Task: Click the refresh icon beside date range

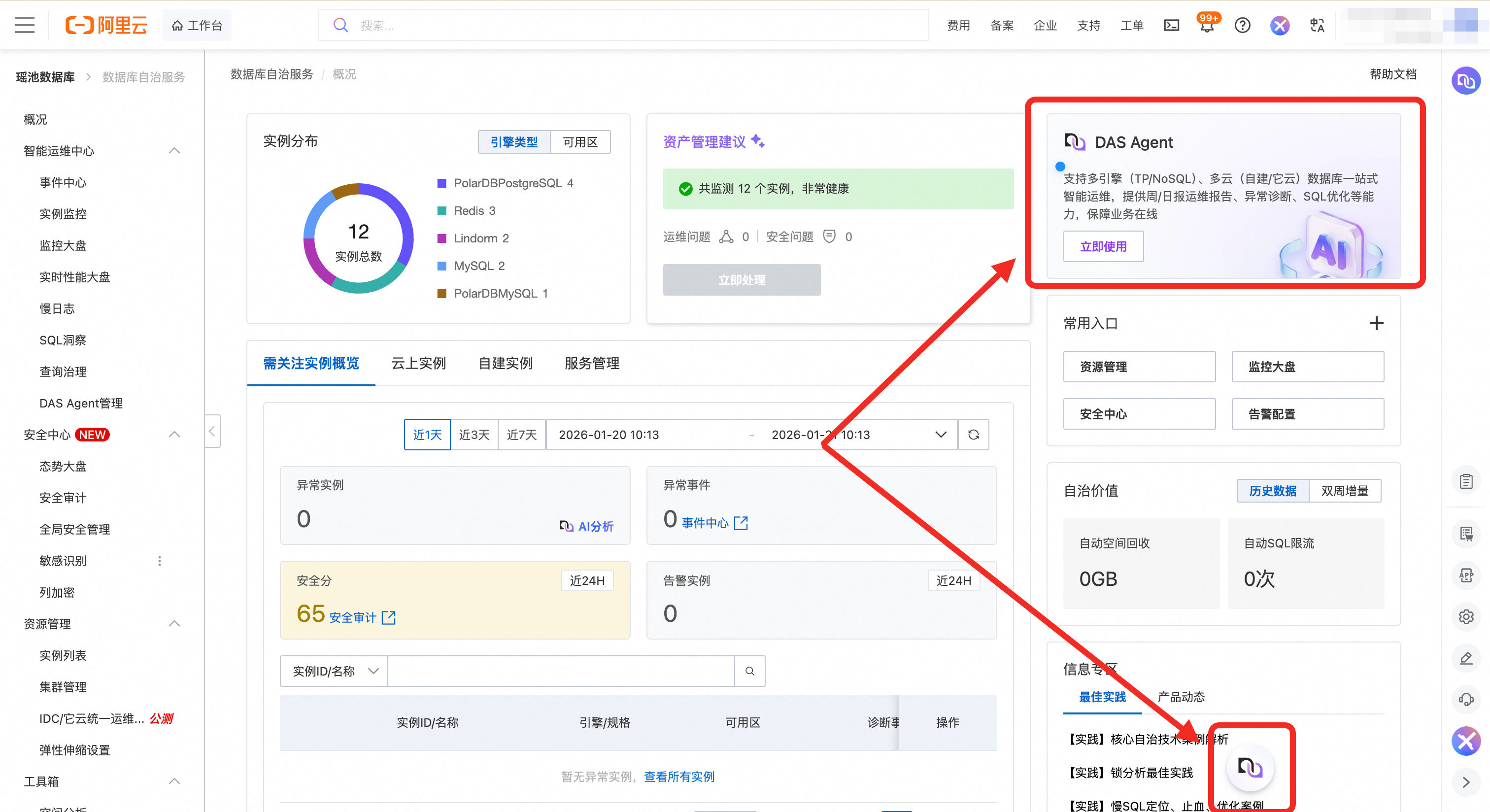Action: coord(974,435)
